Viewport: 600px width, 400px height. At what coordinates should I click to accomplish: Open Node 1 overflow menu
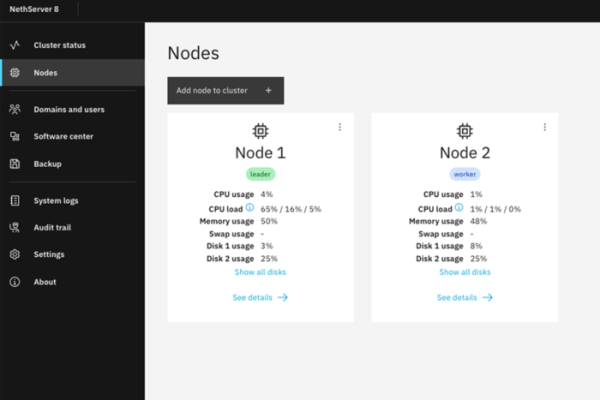(x=340, y=127)
